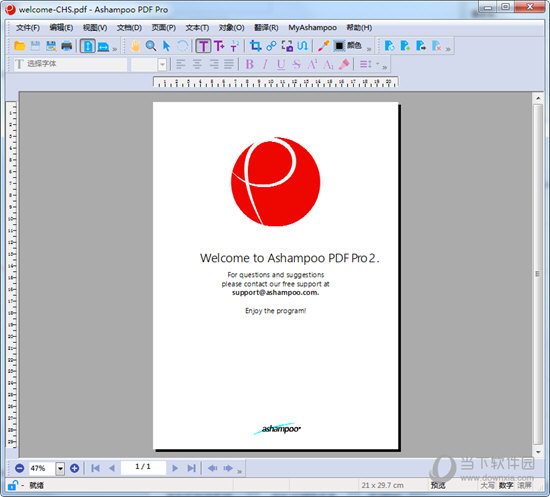Open the 47% zoom level dropdown
Screen dimensions: 550x497
(x=60, y=468)
